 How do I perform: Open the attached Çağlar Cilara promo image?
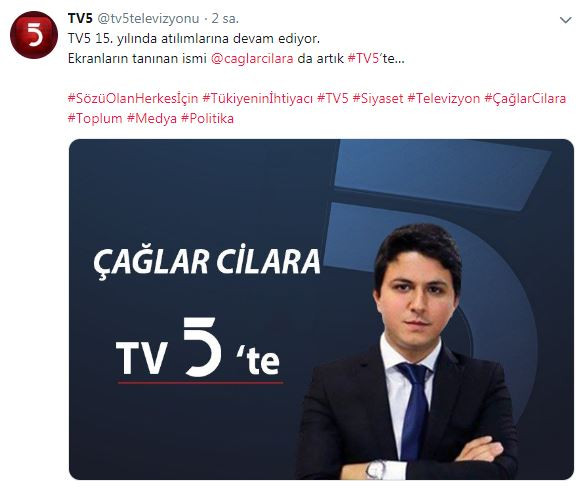tap(321, 309)
